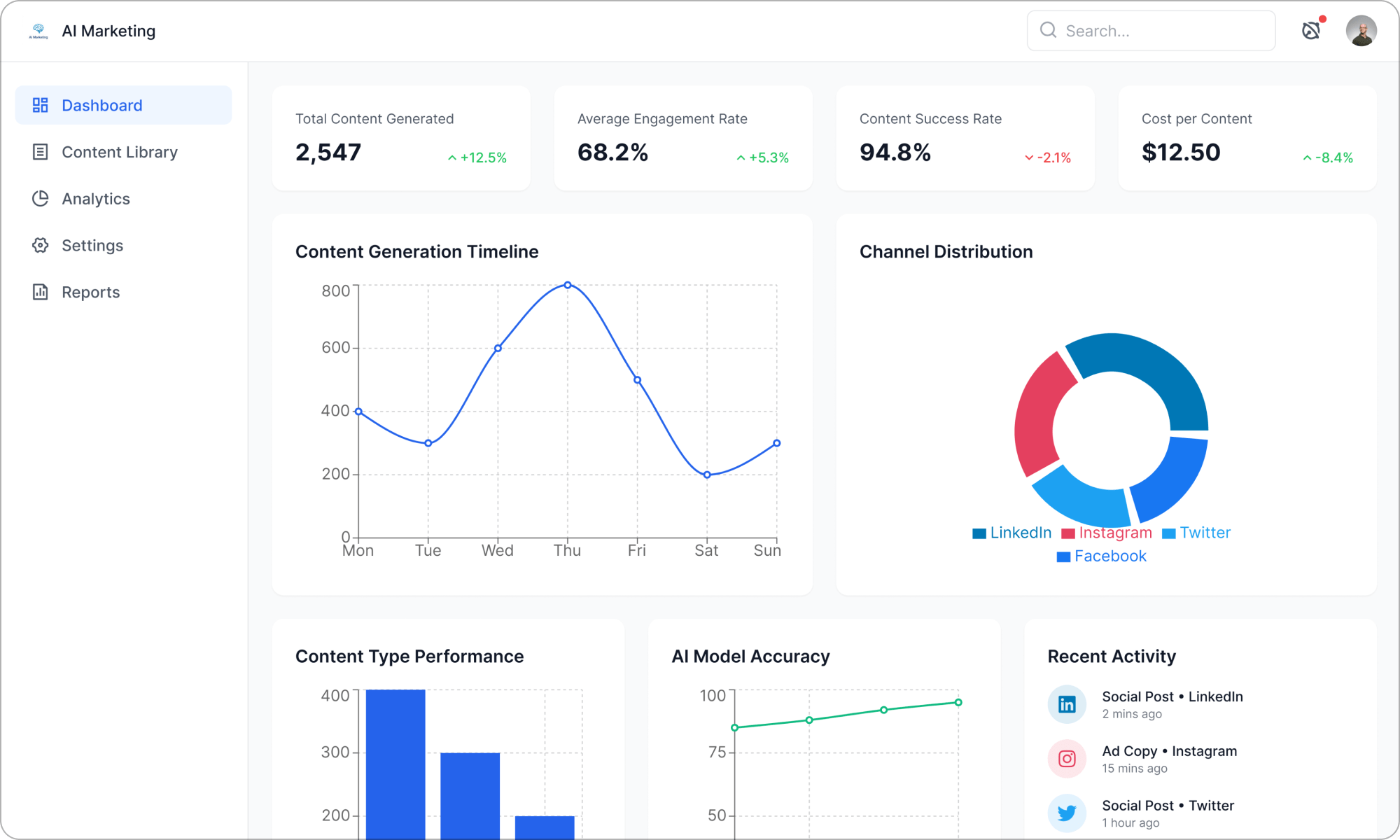Select the Reports bar chart icon
Screen dimensions: 1400x840
(40, 292)
